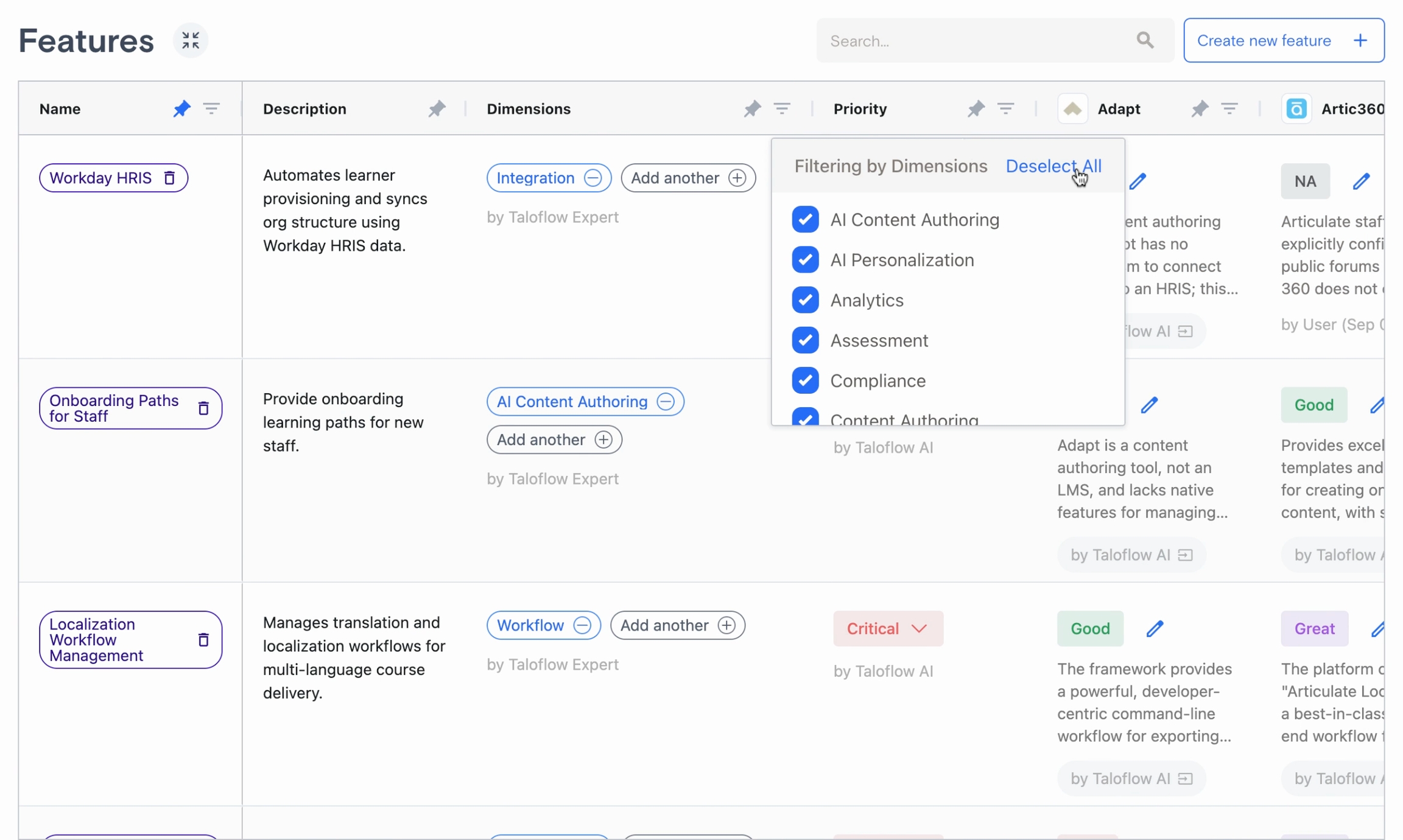Screen dimensions: 1403x840
Task: Open the Critical priority dropdown
Action: point(888,629)
